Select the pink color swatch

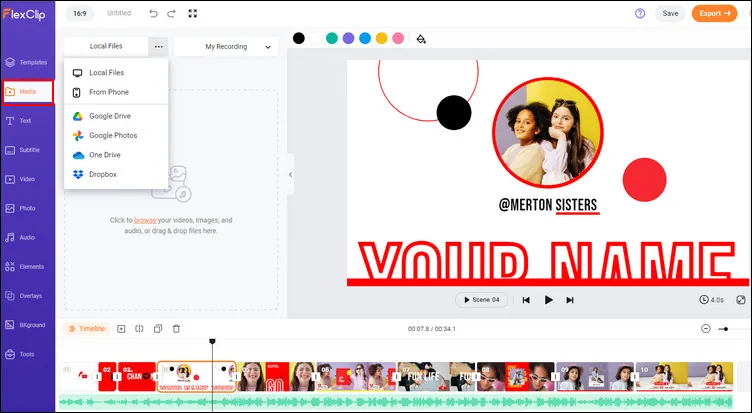398,38
